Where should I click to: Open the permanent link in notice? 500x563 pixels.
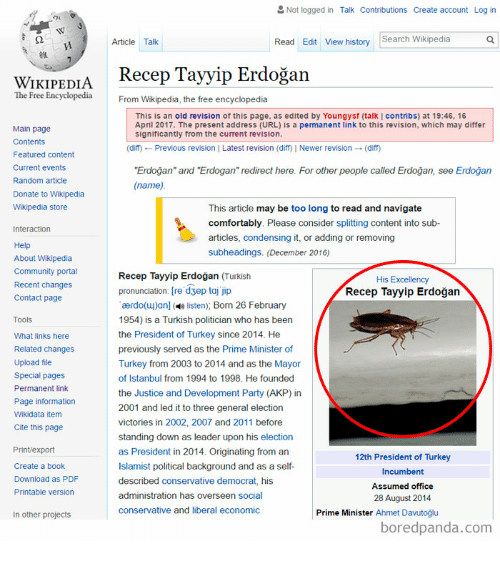pyautogui.click(x=328, y=125)
